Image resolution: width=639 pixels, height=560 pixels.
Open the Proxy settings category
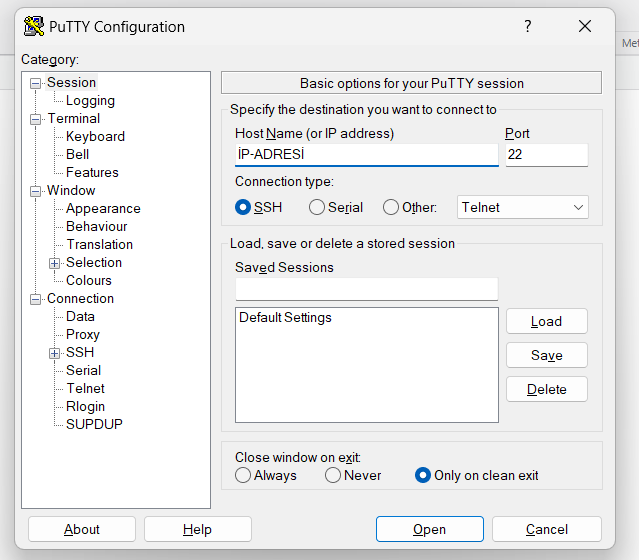tap(83, 335)
